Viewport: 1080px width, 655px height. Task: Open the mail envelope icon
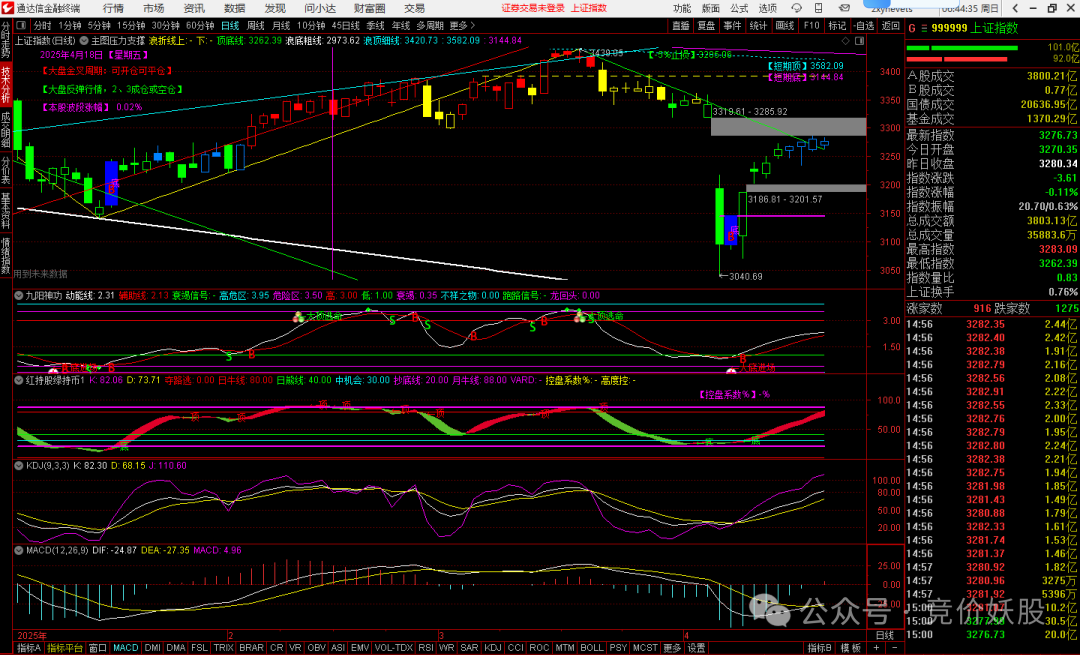[x=844, y=8]
